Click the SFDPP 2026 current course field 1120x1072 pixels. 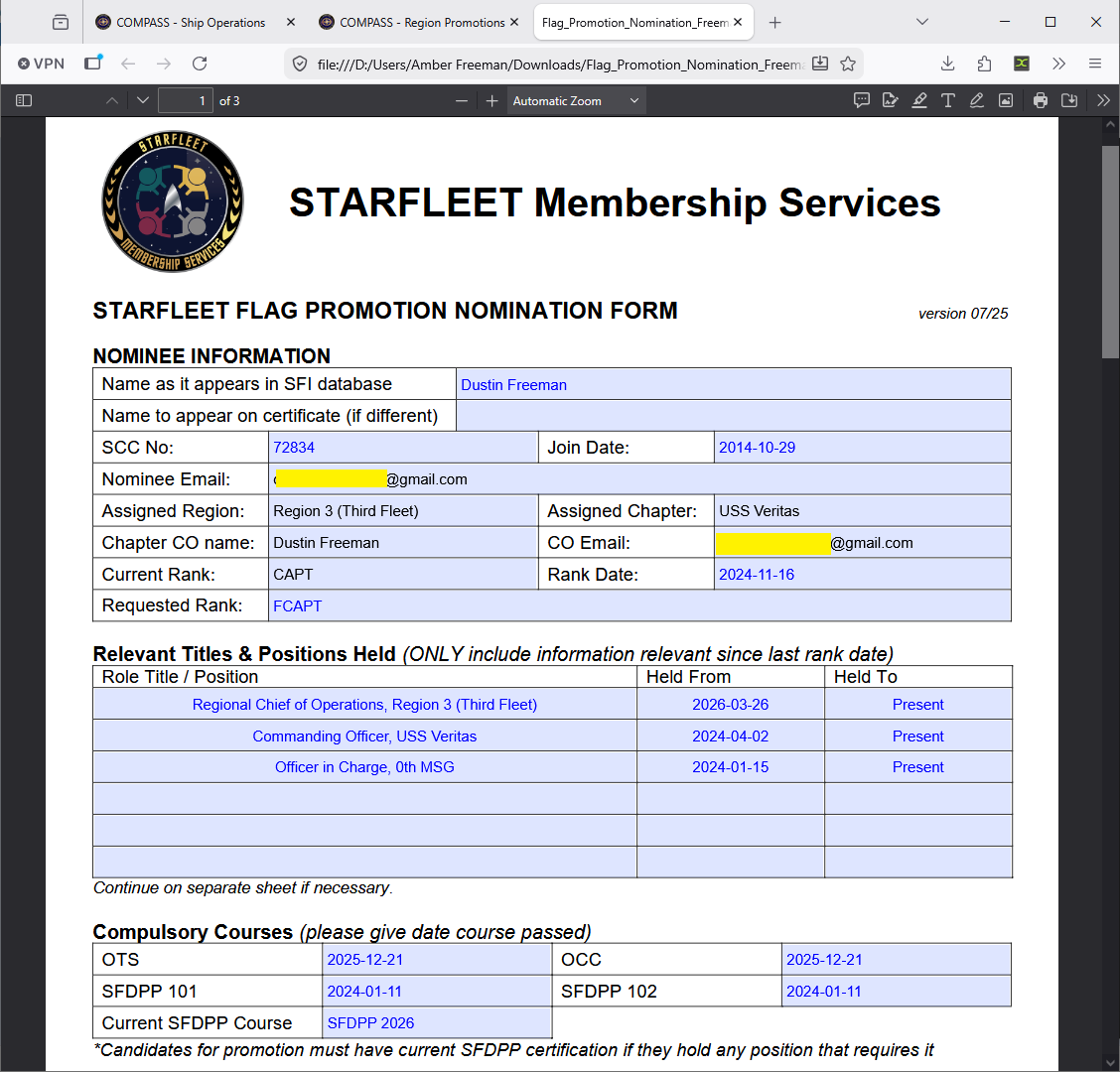coord(437,1022)
